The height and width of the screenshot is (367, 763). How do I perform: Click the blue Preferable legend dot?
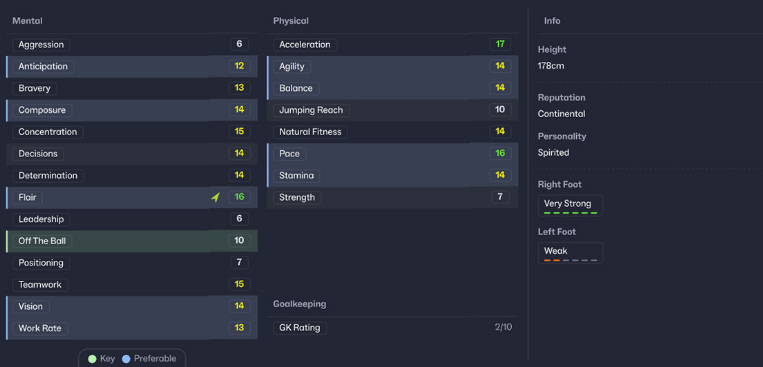(126, 359)
